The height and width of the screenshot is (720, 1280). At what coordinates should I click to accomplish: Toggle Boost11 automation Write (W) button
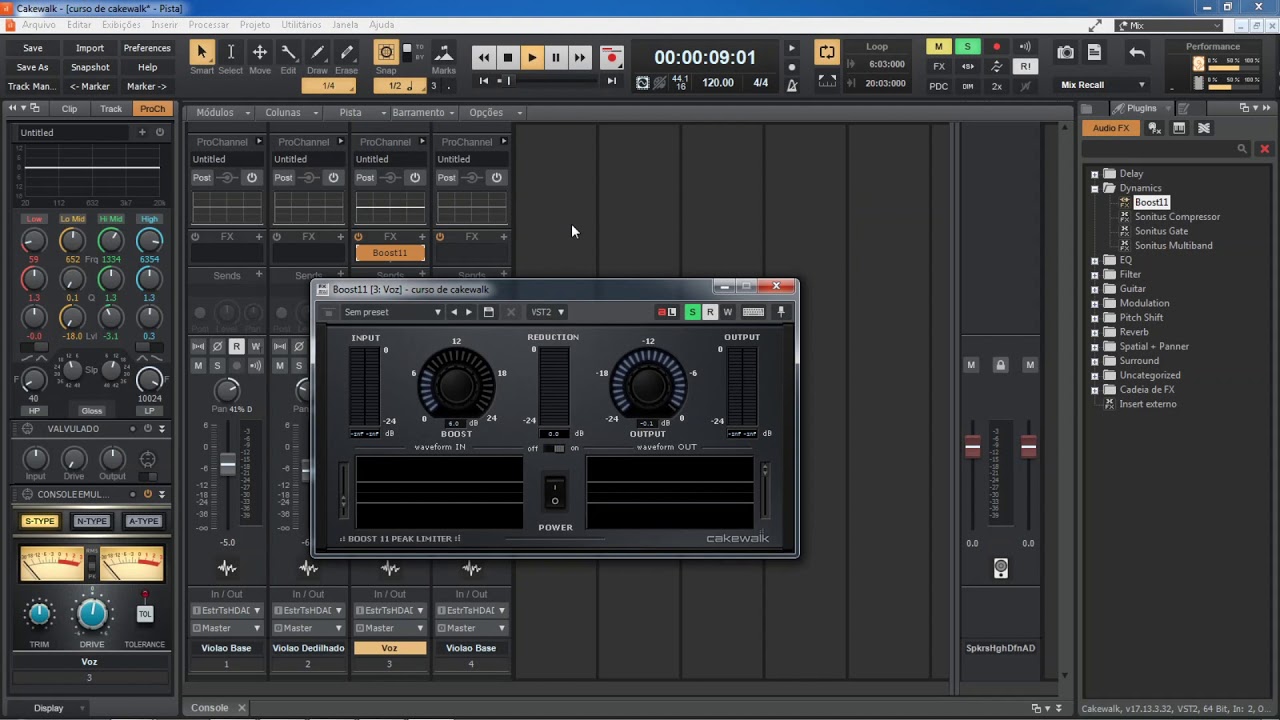click(728, 312)
